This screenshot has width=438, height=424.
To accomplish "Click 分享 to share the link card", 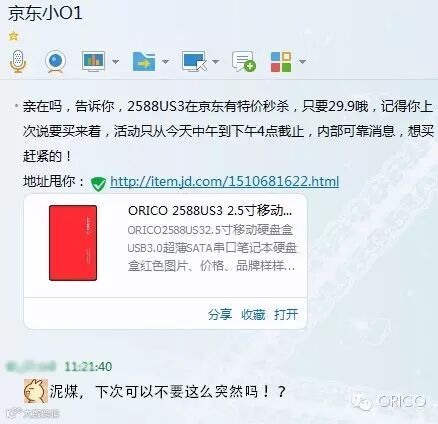I will point(220,314).
